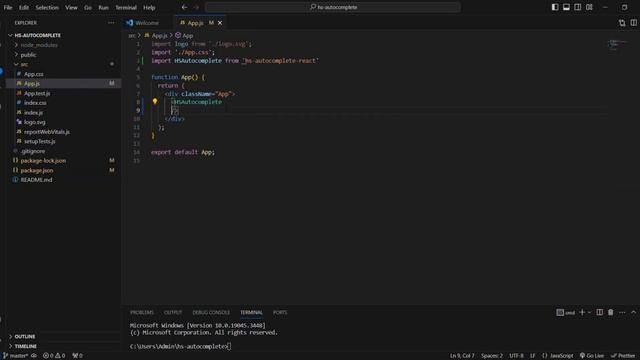The image size is (640, 360).
Task: Open package.json file
Action: (37, 170)
